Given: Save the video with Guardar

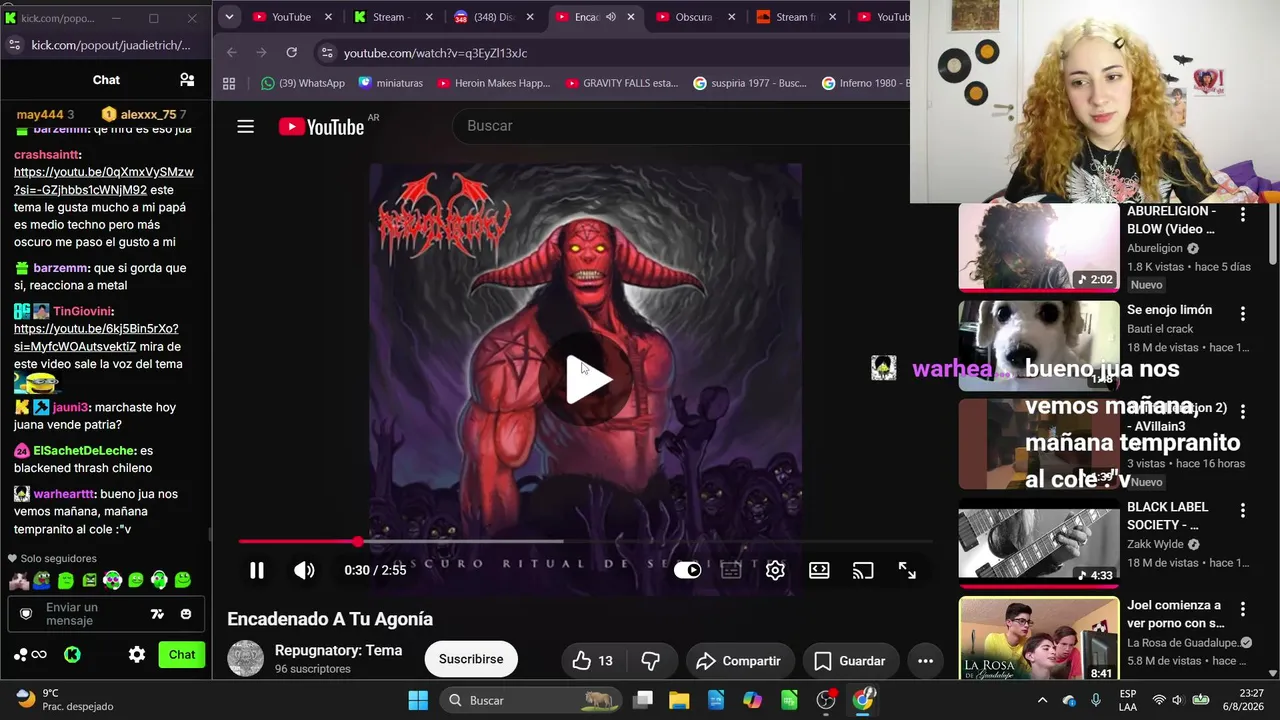Looking at the screenshot, I should coord(850,660).
